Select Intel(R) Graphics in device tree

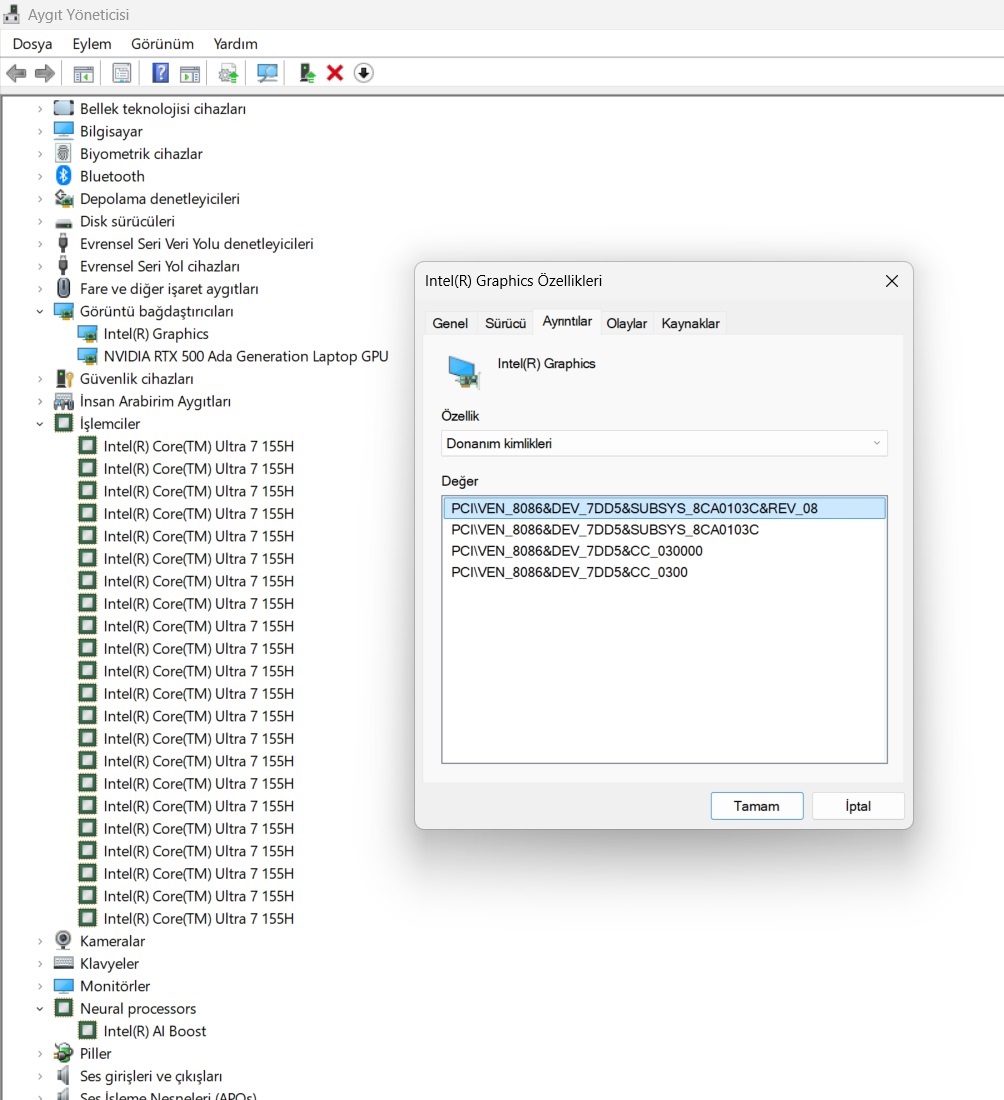click(156, 334)
